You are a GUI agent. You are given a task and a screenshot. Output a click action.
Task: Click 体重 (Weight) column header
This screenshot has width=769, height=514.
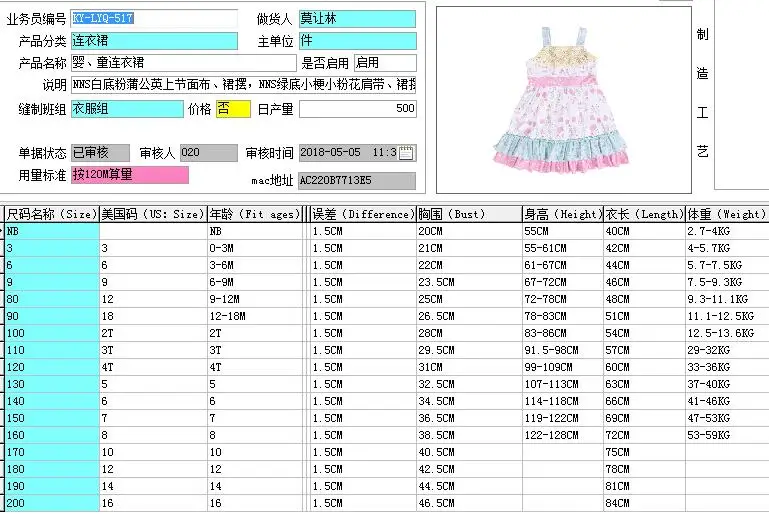(727, 214)
